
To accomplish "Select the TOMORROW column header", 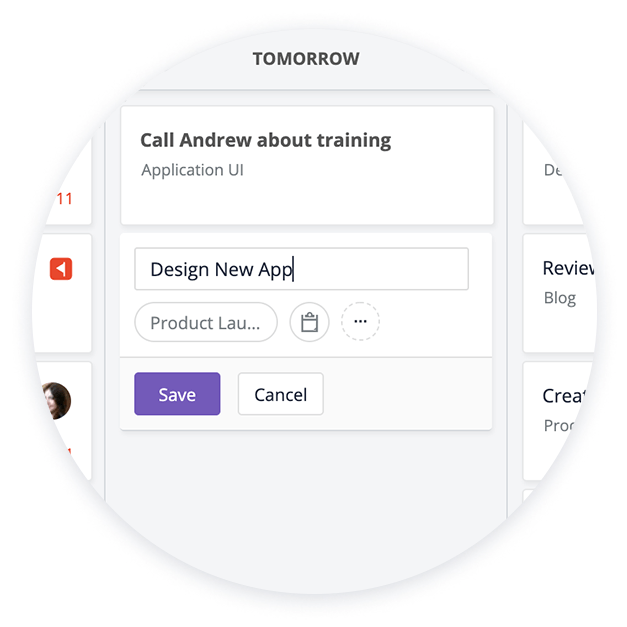I will 306,59.
